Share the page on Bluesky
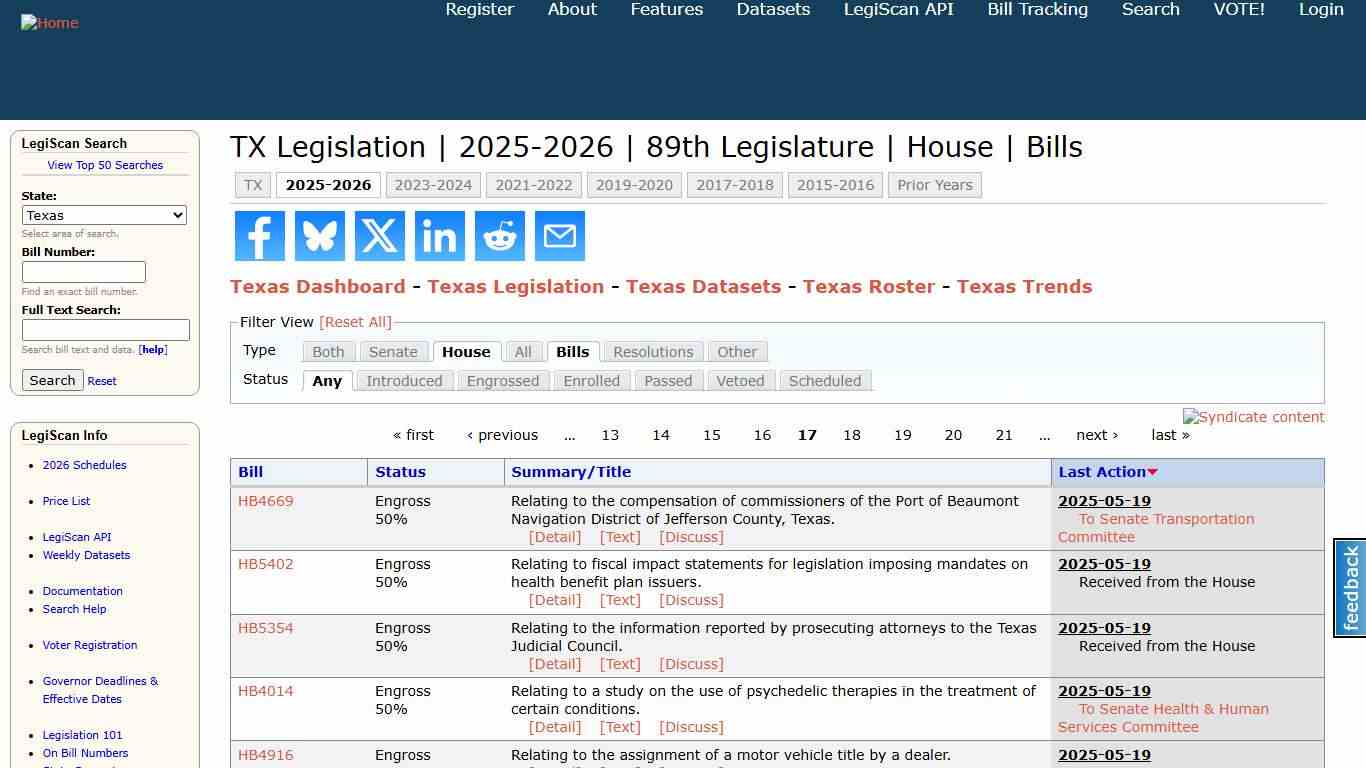Image resolution: width=1366 pixels, height=768 pixels. tap(319, 236)
